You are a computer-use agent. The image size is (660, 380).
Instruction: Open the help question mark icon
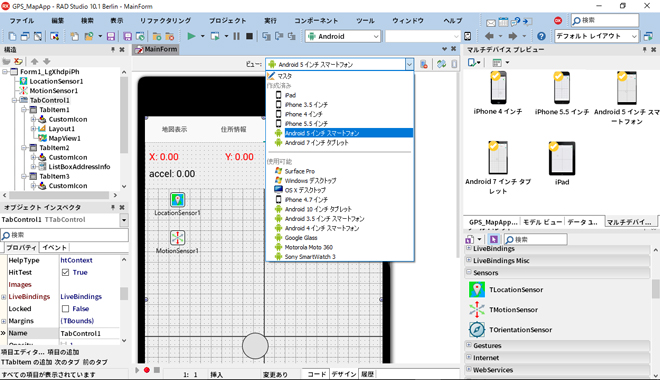click(541, 36)
